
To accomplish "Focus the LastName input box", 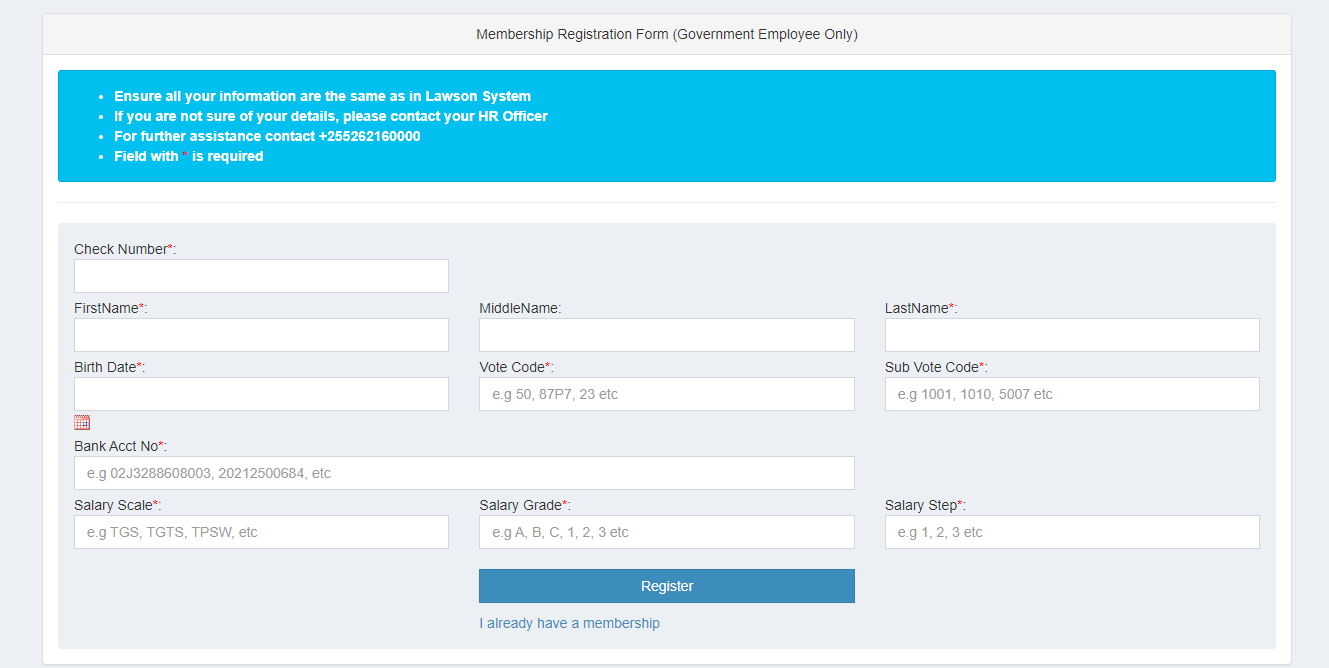I will pos(1071,334).
